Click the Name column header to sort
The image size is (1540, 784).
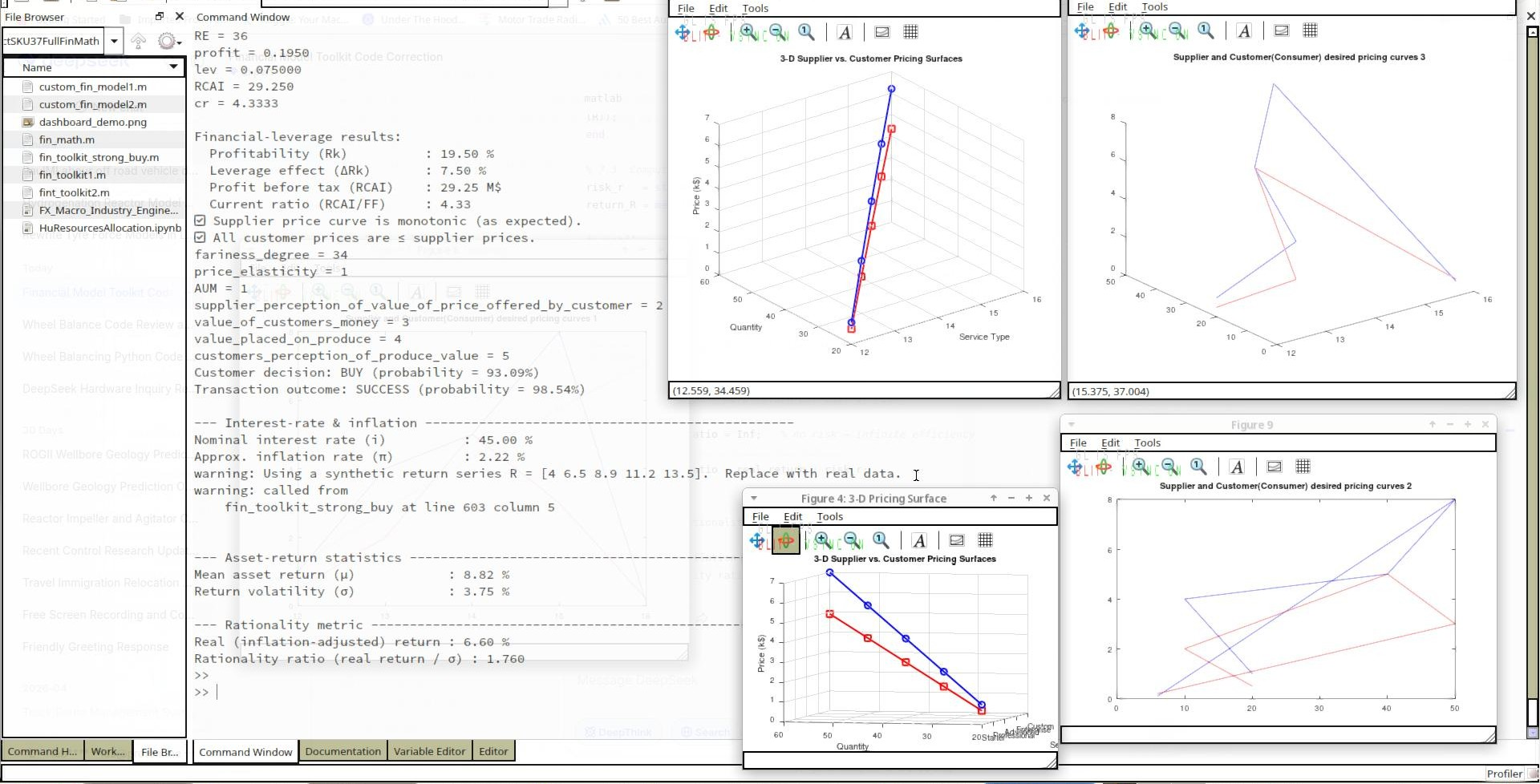click(93, 67)
